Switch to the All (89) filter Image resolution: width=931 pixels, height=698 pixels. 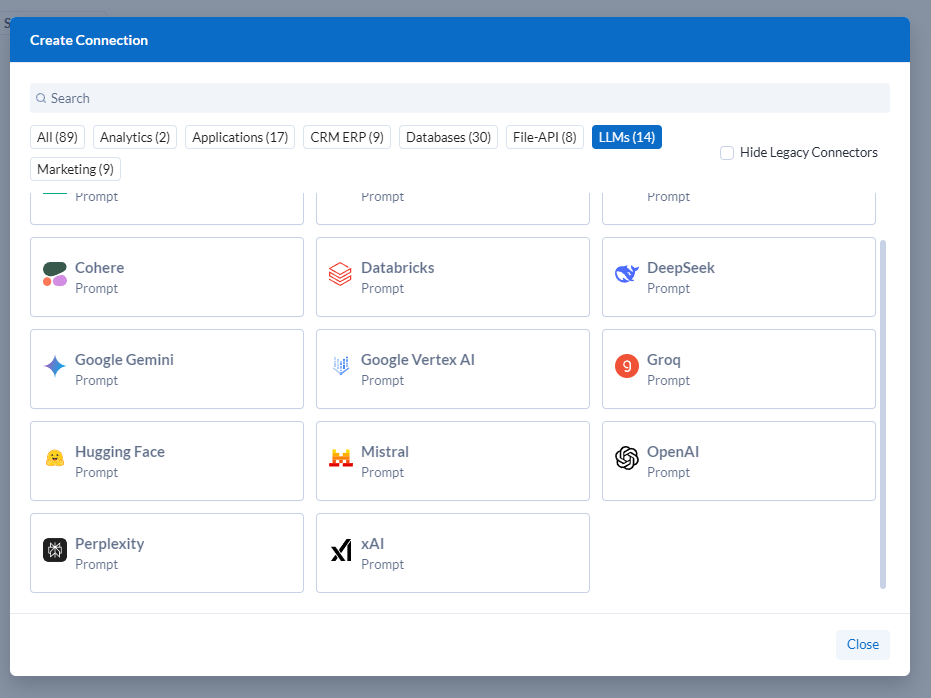tap(58, 137)
